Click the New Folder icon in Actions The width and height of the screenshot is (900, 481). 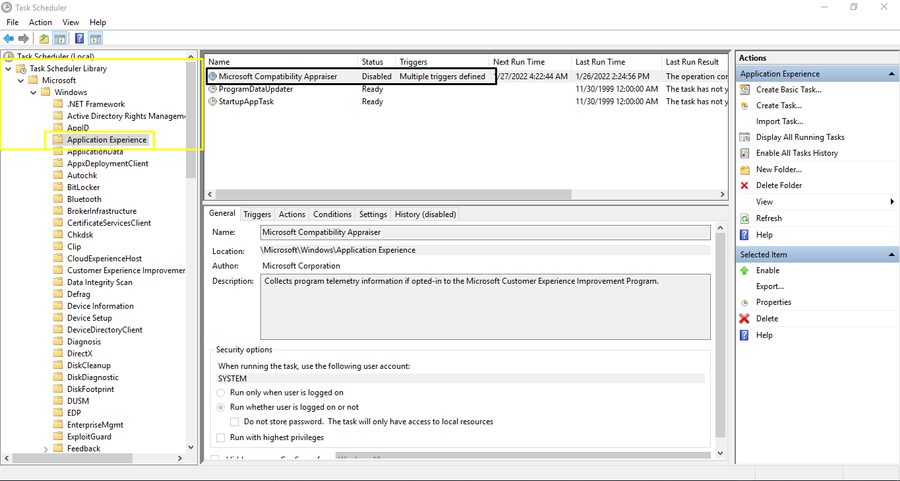[744, 170]
